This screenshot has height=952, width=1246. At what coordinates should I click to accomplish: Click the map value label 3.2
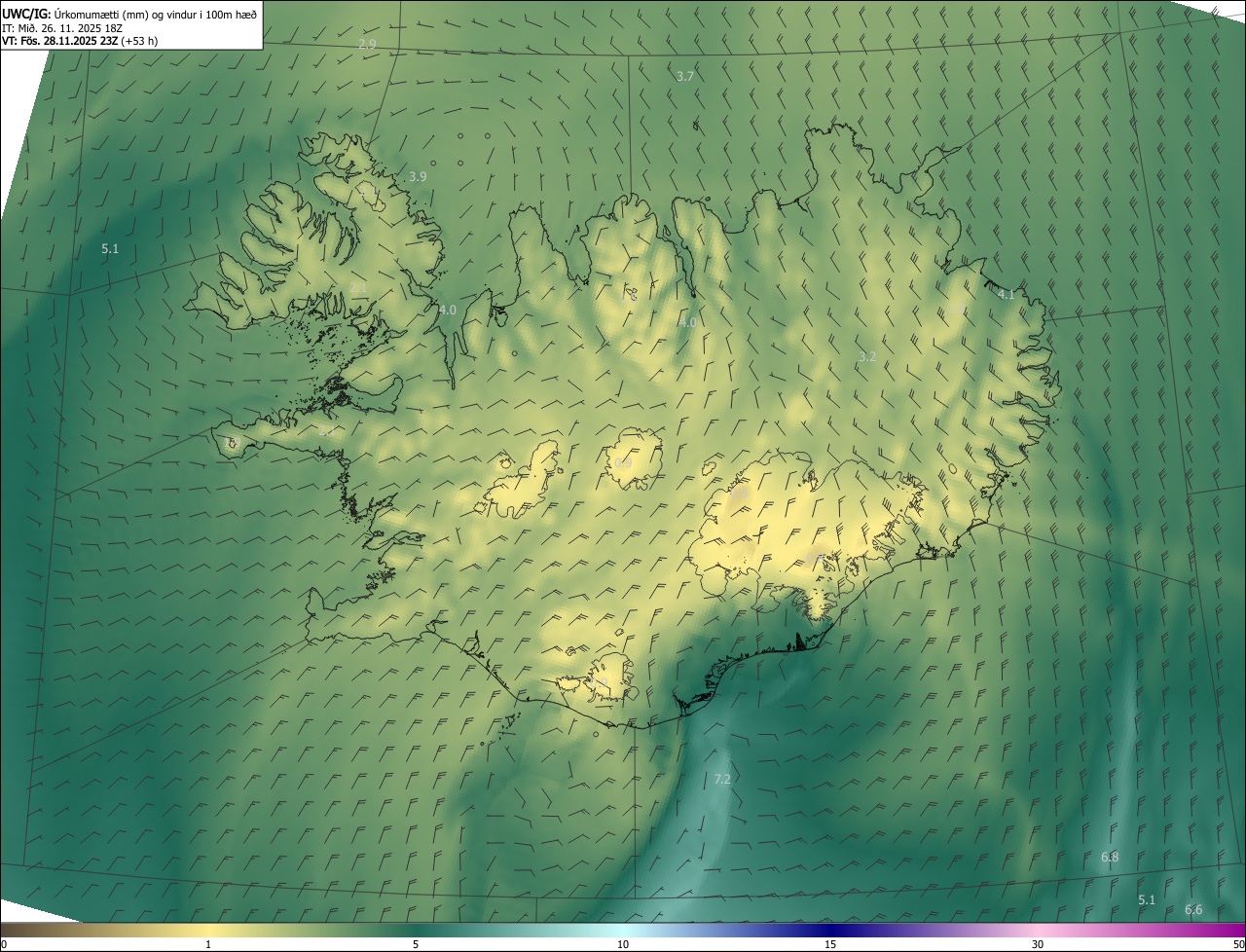click(867, 356)
